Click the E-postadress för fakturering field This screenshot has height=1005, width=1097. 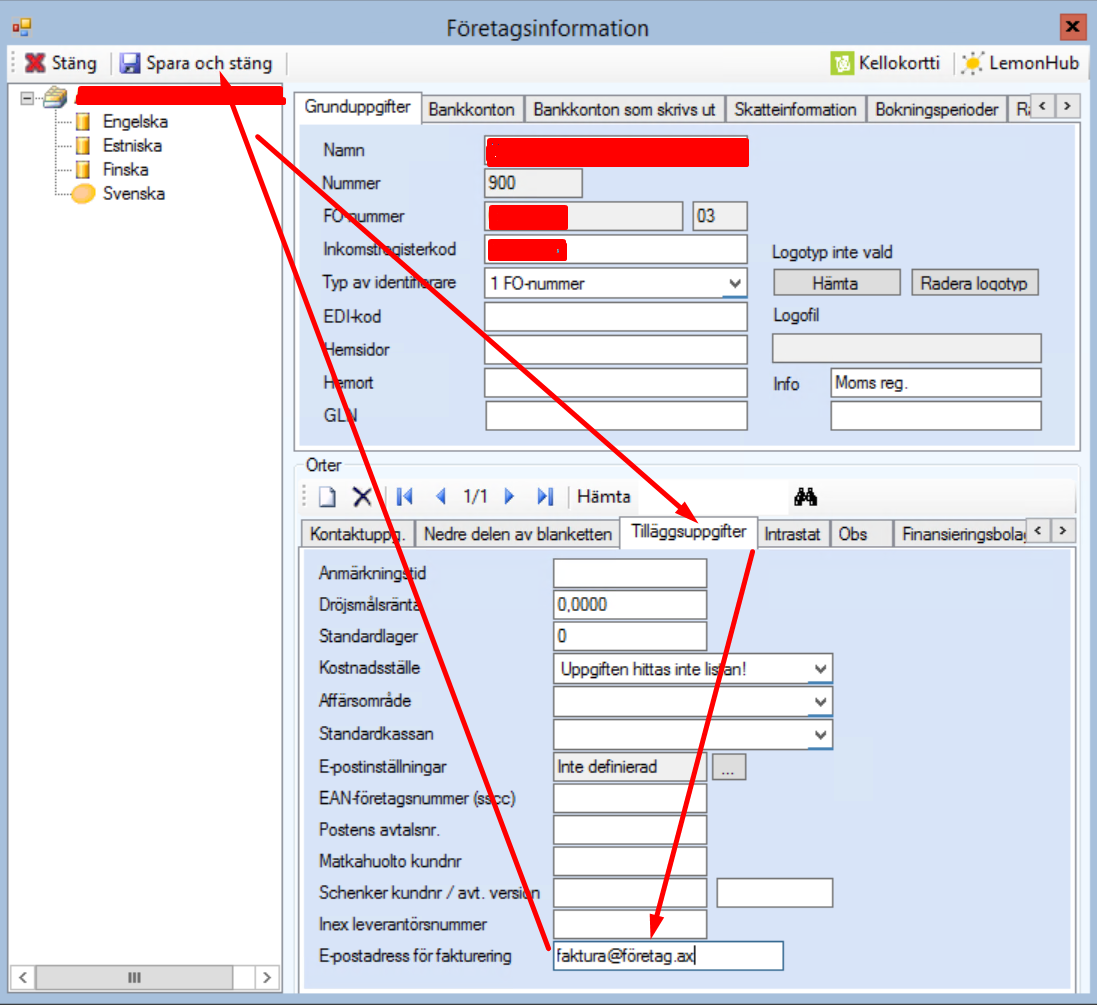tap(667, 956)
